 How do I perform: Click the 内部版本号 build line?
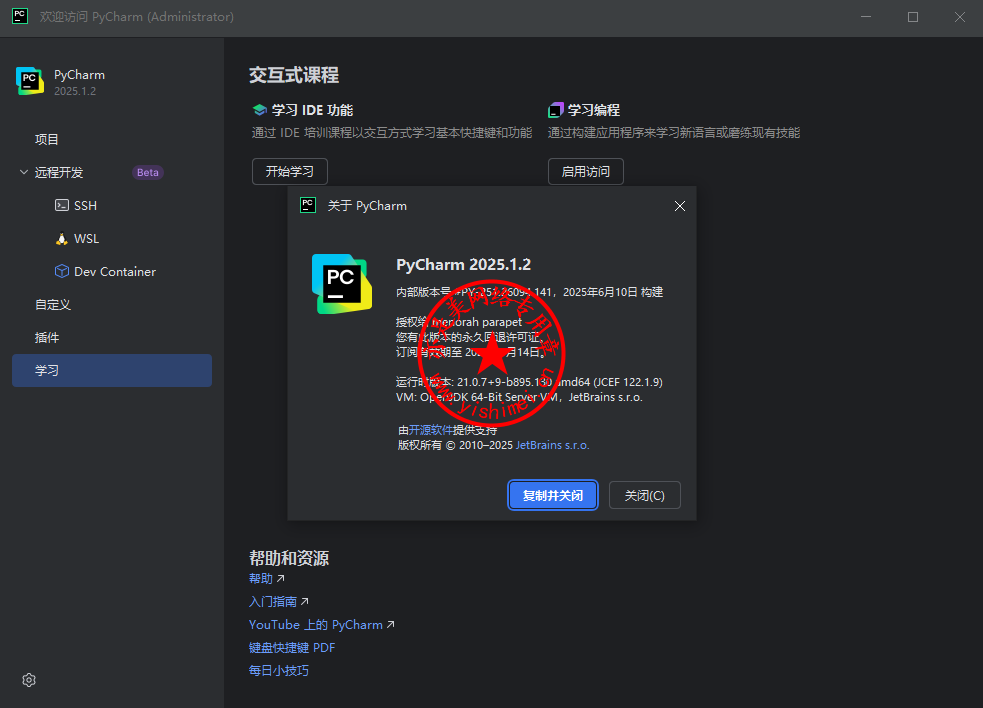click(529, 292)
